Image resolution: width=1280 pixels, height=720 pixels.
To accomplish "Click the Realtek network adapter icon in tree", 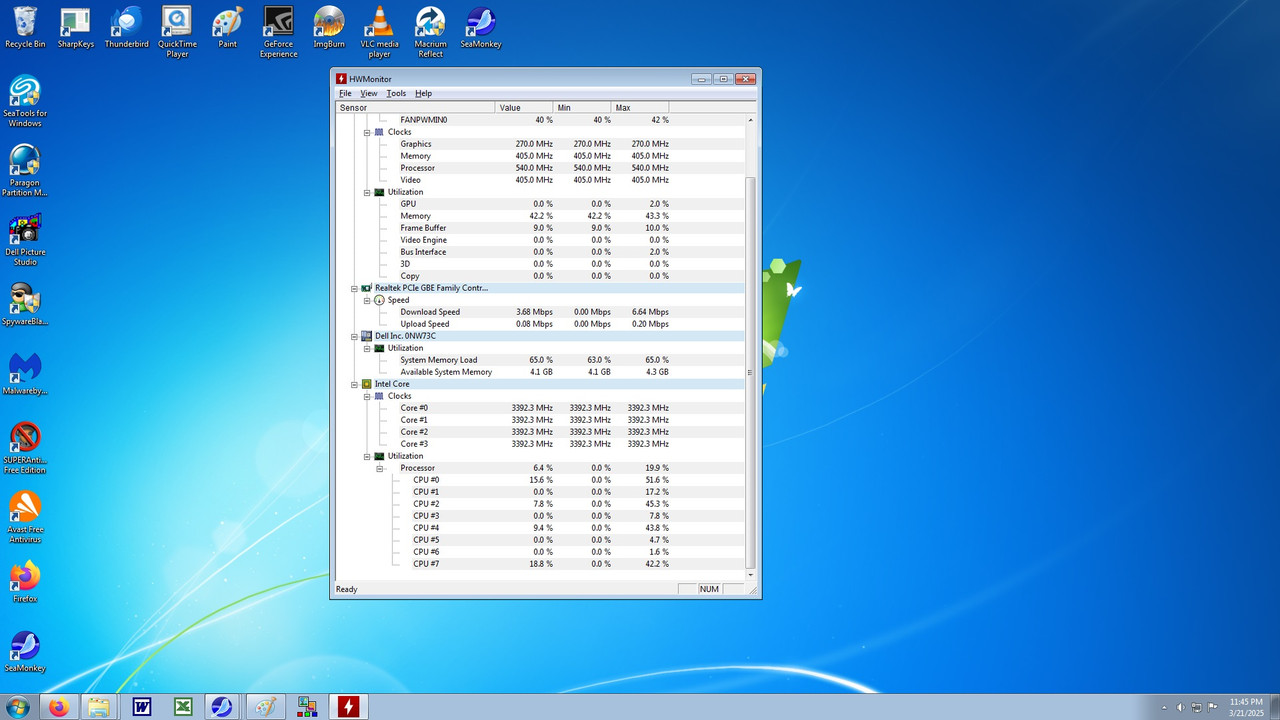I will pos(367,288).
